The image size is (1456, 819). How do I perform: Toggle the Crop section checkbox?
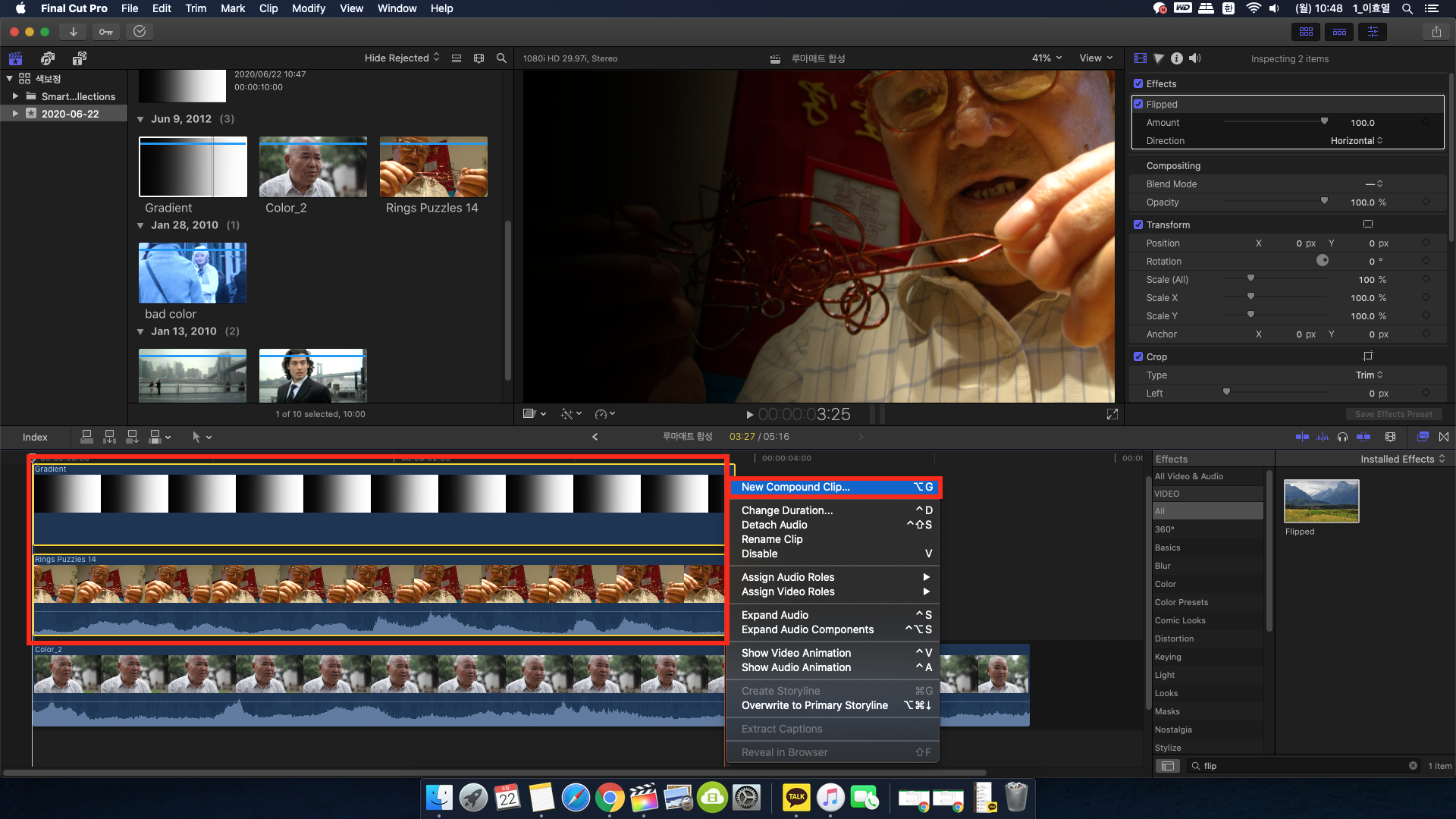pos(1138,356)
